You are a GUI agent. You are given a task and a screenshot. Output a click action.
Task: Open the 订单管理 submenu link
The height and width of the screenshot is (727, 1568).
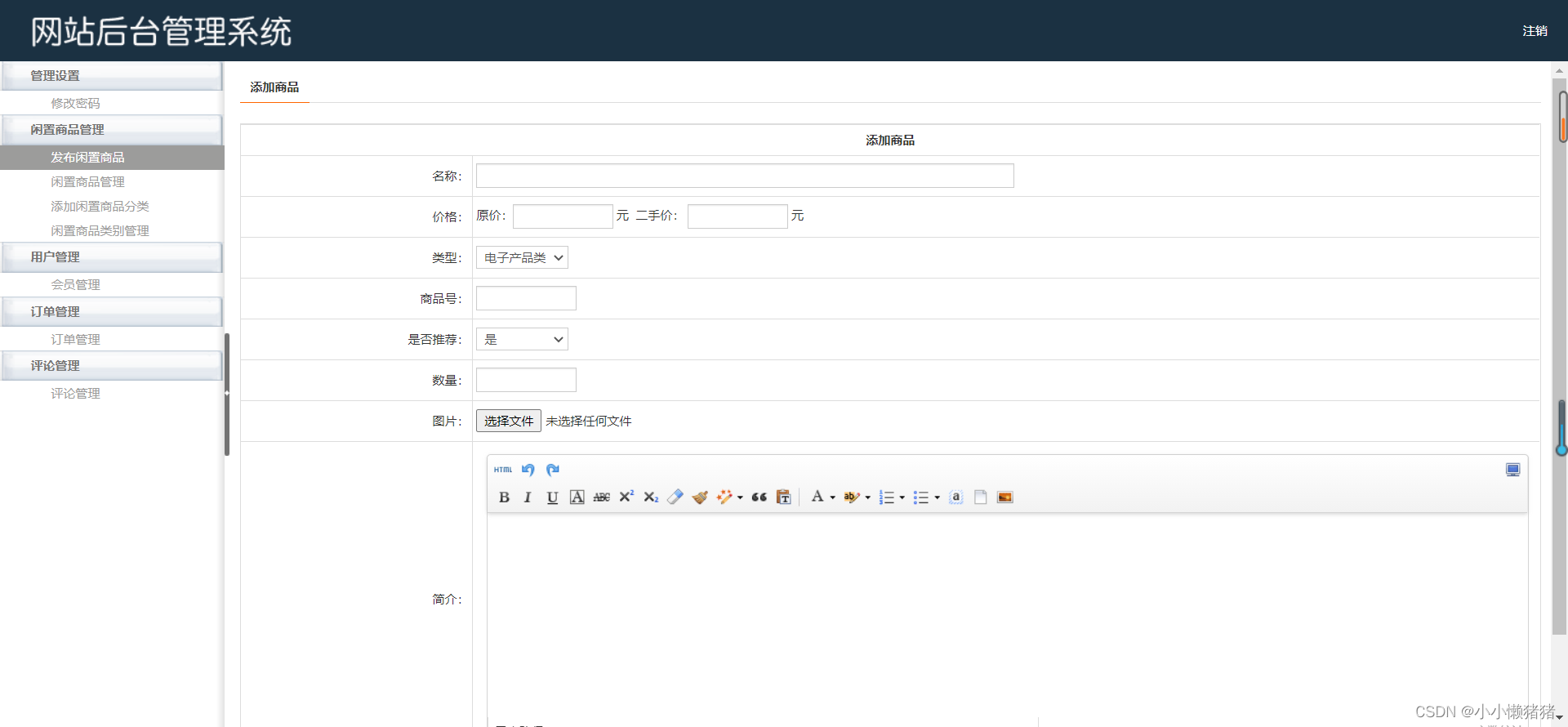pos(75,339)
